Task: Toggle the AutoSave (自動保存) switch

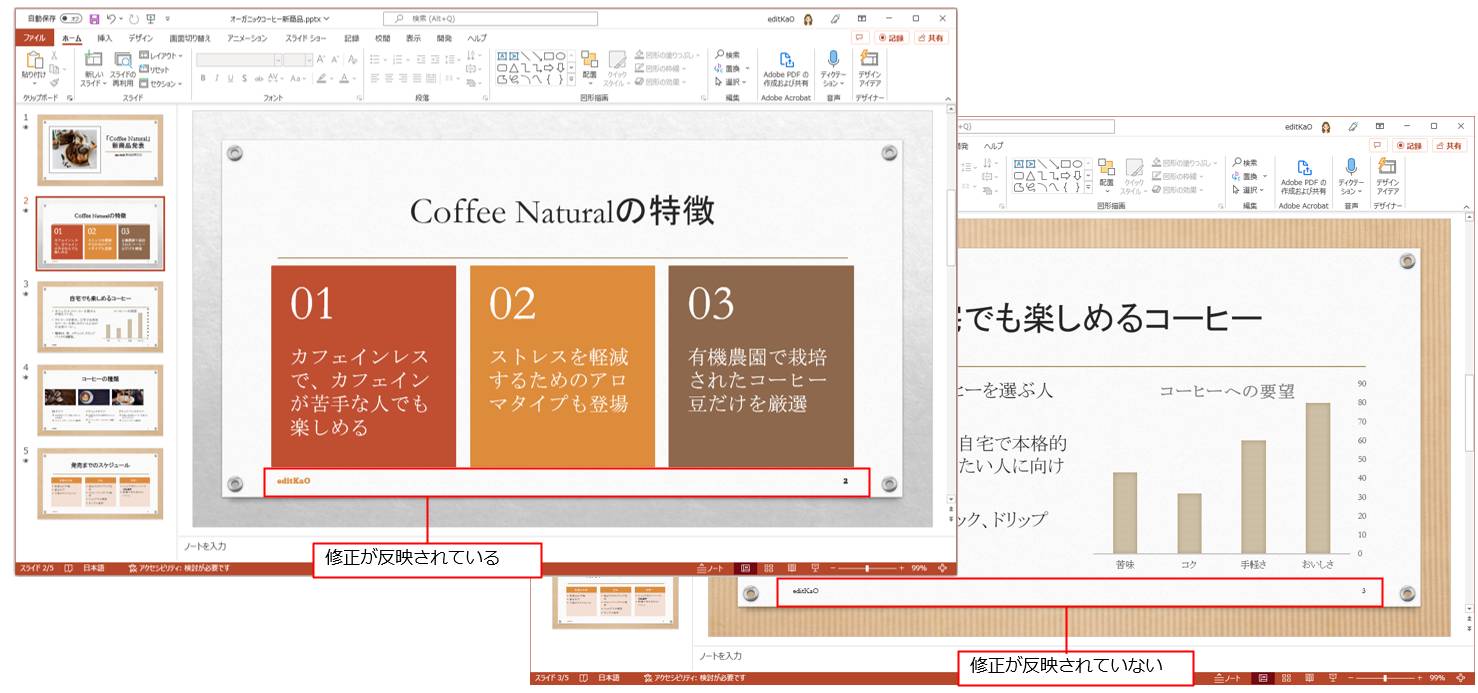Action: [x=70, y=18]
